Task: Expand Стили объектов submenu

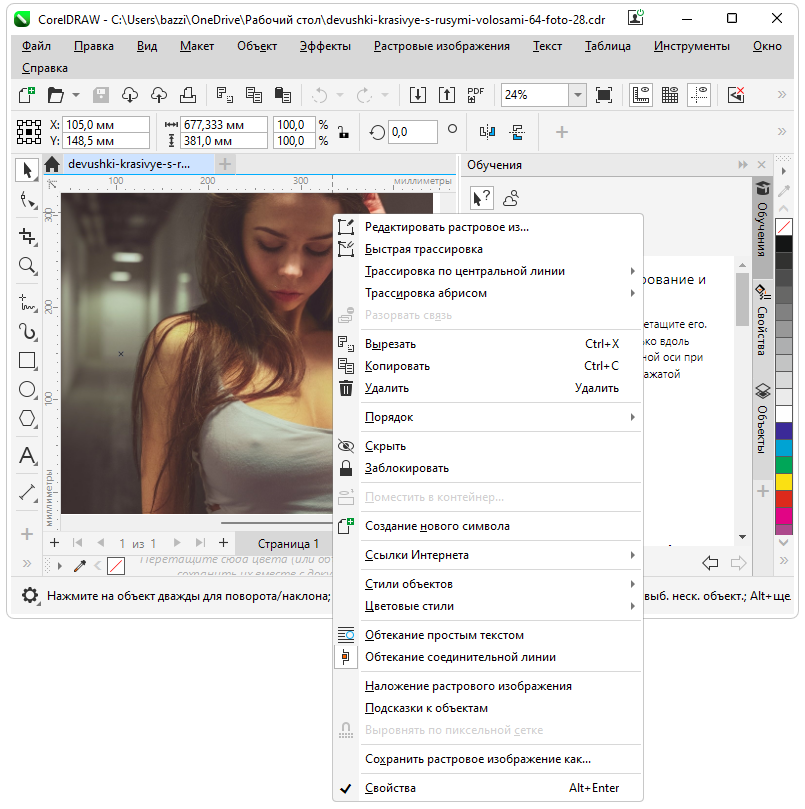Action: (x=488, y=584)
